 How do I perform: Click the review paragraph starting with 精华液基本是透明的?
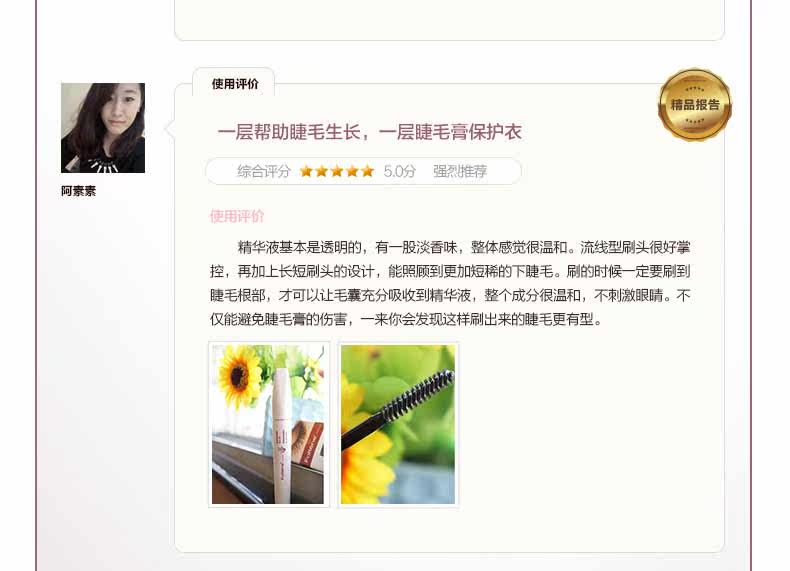click(450, 283)
